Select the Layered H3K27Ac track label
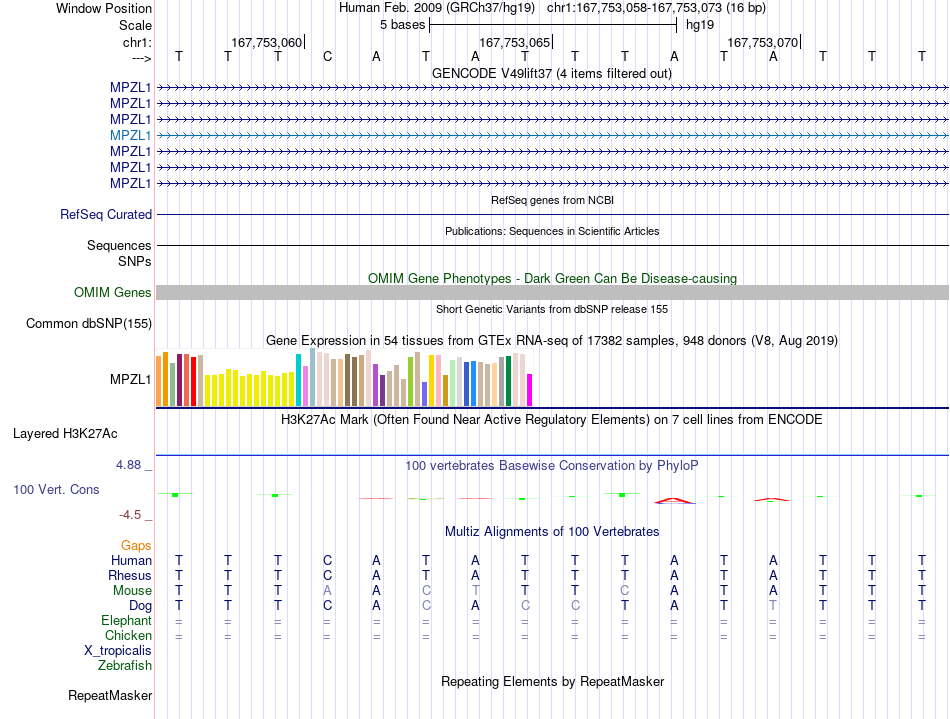This screenshot has height=719, width=950. [x=65, y=434]
